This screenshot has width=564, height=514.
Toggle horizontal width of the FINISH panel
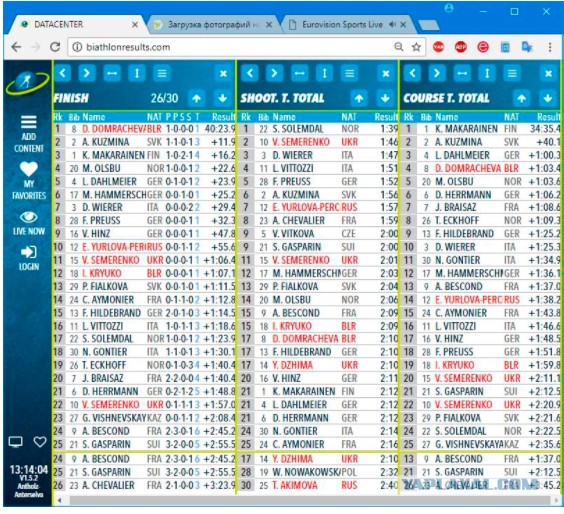click(112, 73)
